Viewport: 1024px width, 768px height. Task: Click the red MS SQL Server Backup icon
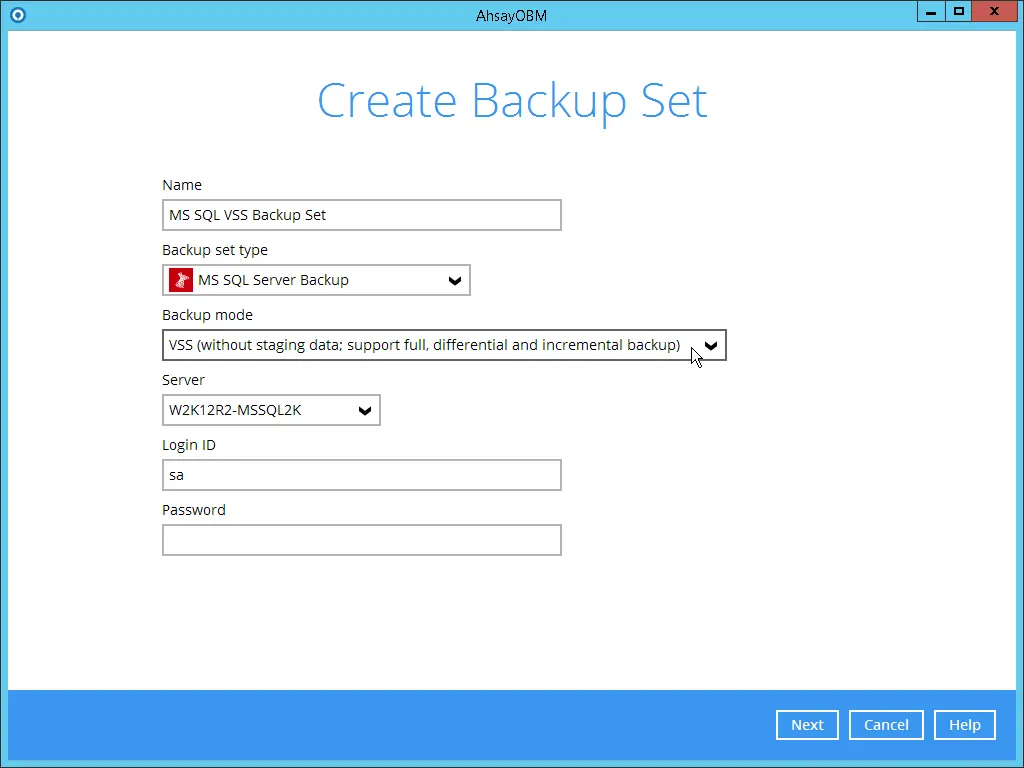click(x=180, y=280)
